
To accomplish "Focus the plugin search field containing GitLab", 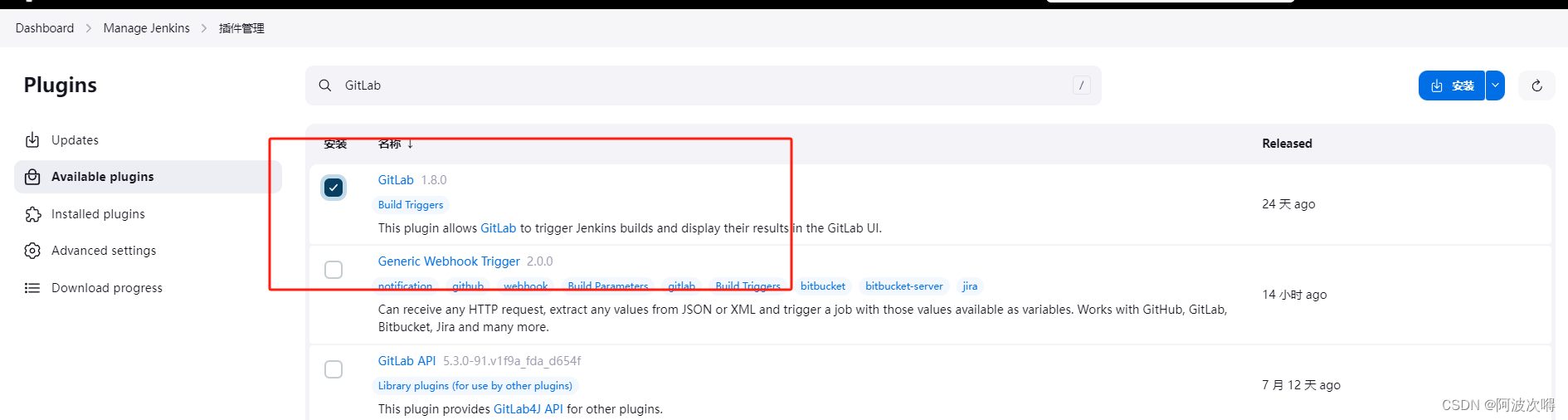I will 697,85.
